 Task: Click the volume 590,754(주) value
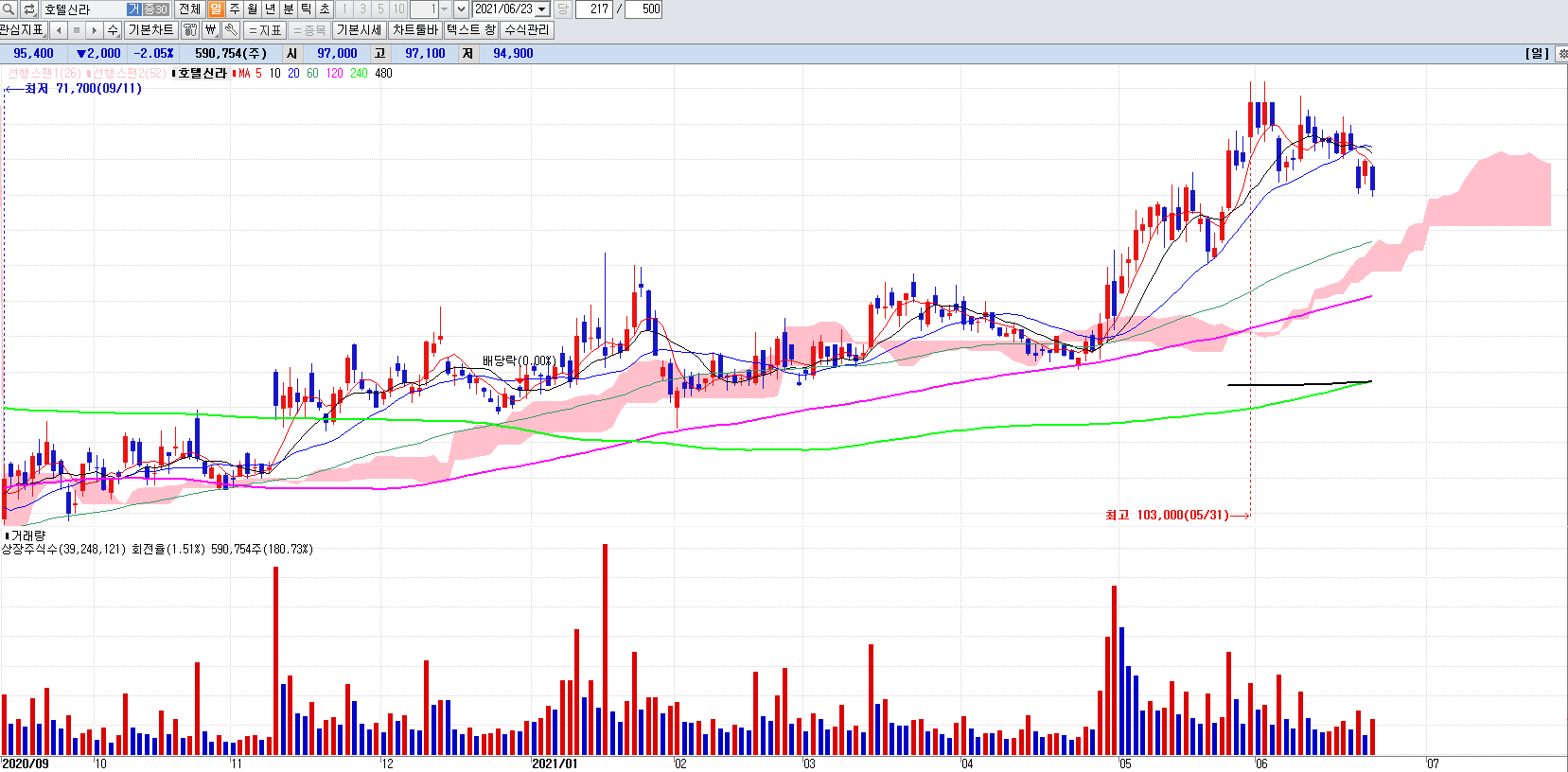pyautogui.click(x=231, y=54)
